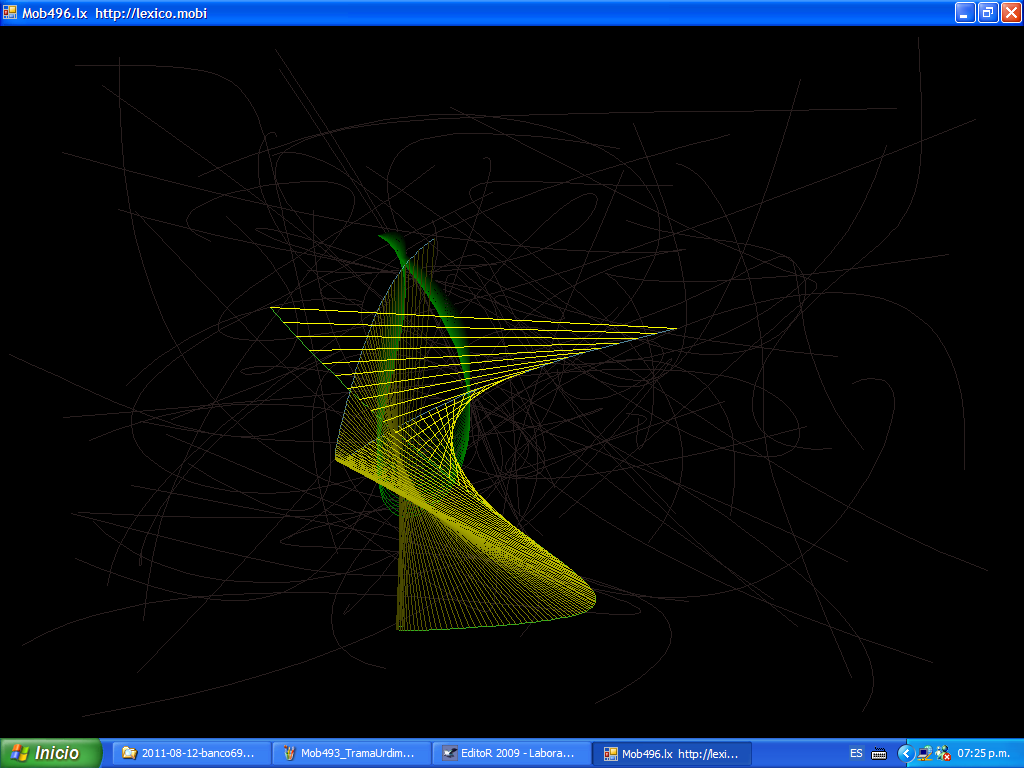The image size is (1024, 768).
Task: Click the left tip of the yellow mesh
Action: pyautogui.click(x=273, y=308)
